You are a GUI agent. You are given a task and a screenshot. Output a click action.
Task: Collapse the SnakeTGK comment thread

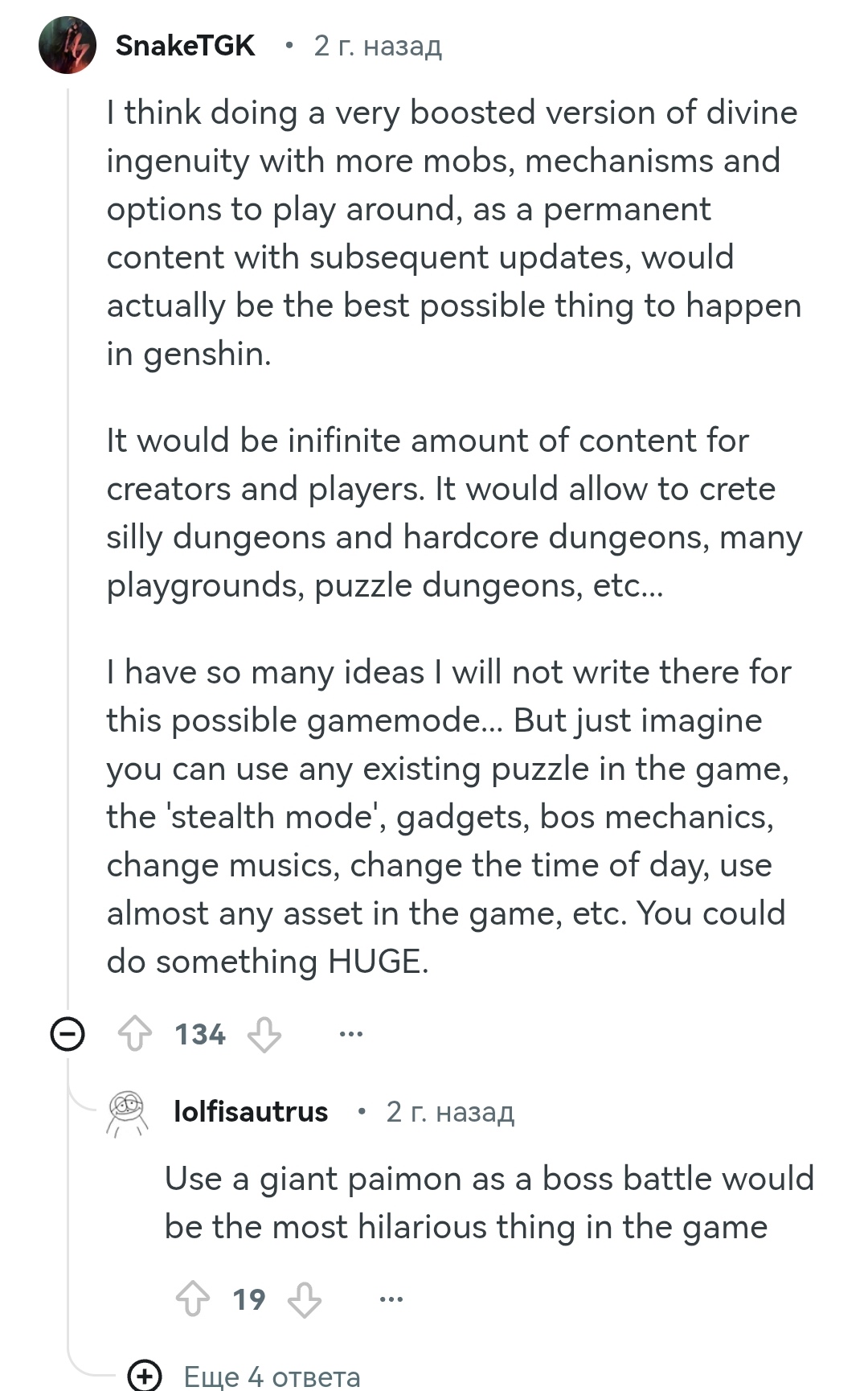click(68, 1034)
